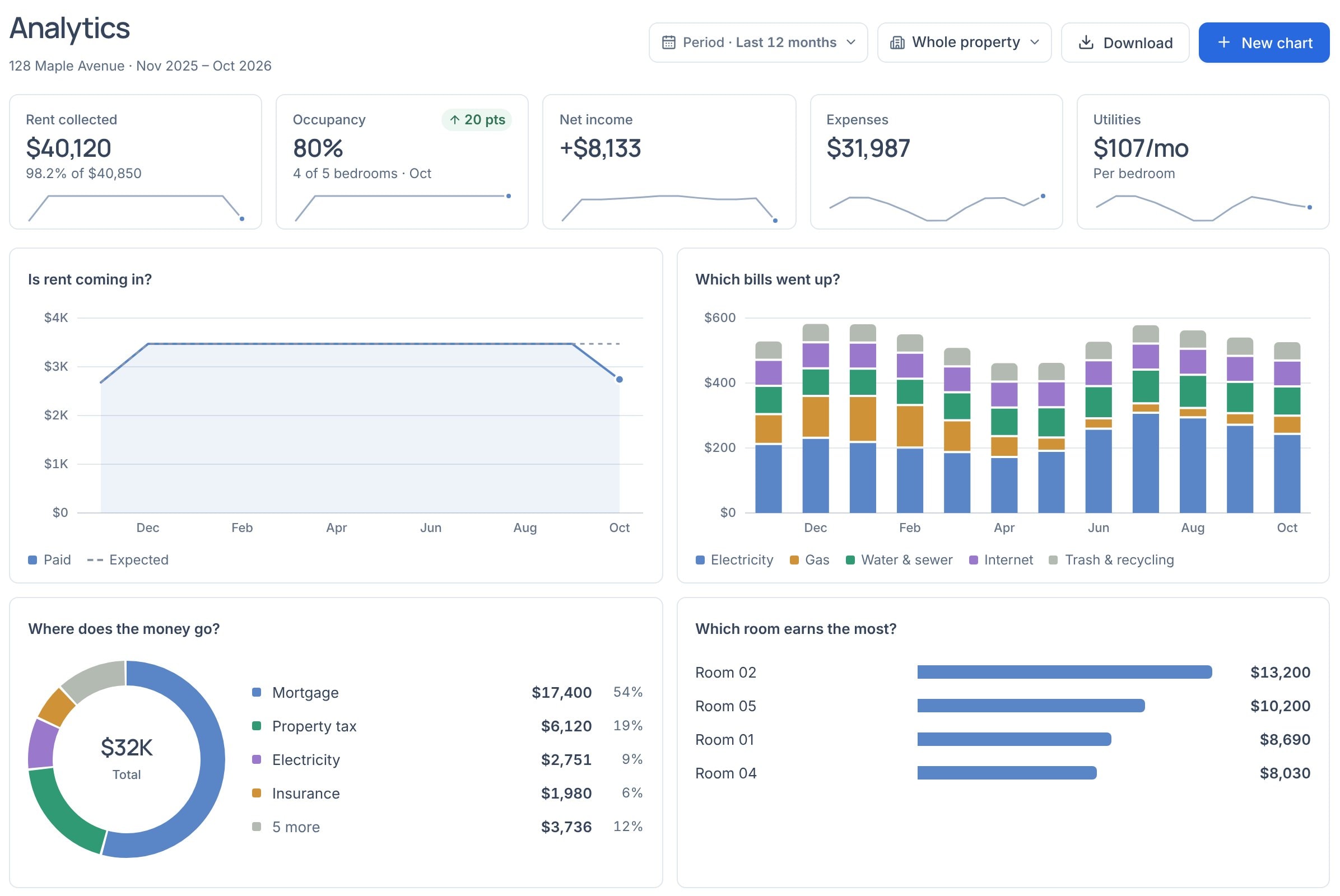Click the Insurance $1,980 row
Screen dimensions: 1340x896
pos(448,794)
